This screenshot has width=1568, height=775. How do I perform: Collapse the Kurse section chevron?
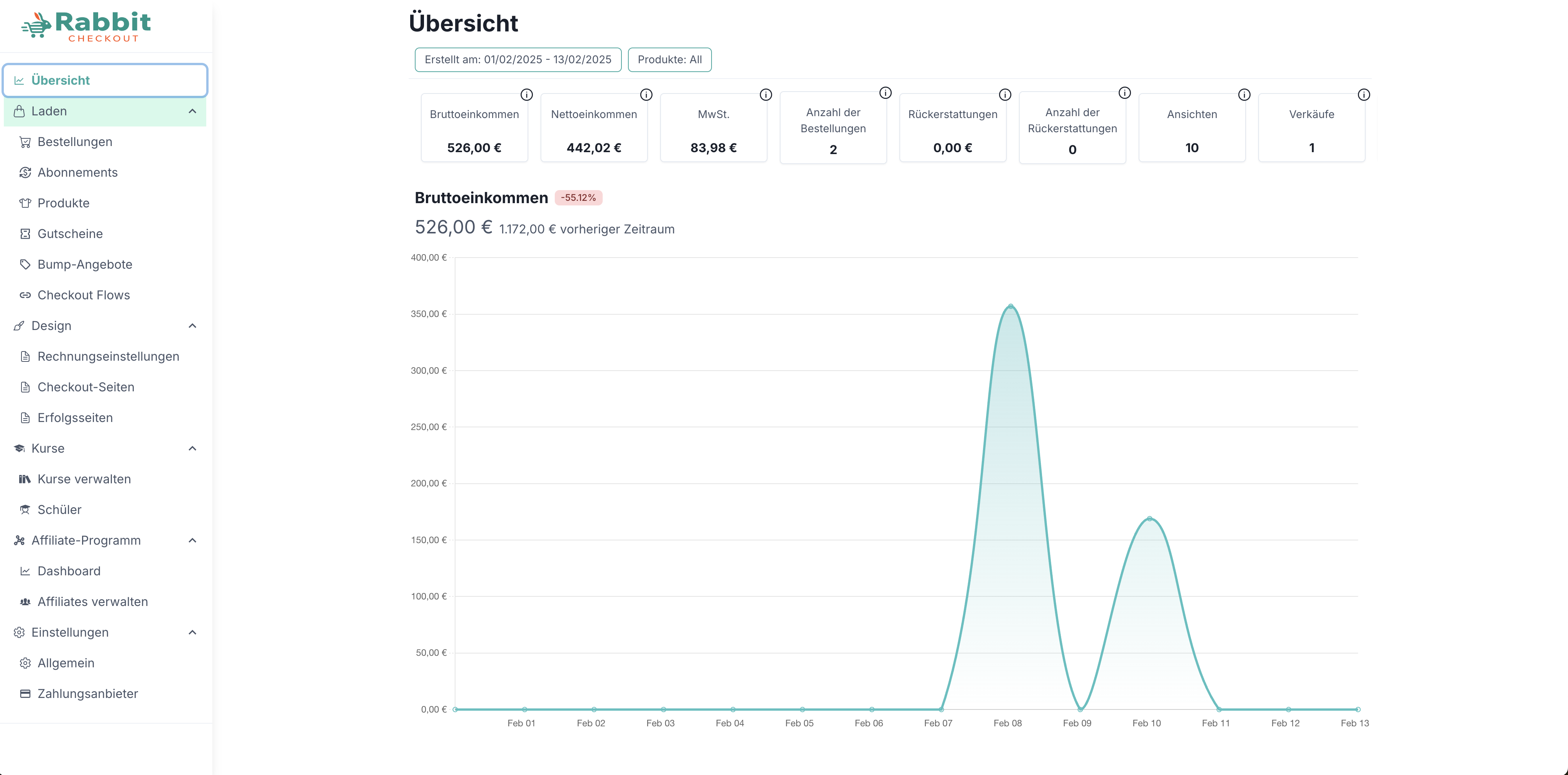(192, 448)
